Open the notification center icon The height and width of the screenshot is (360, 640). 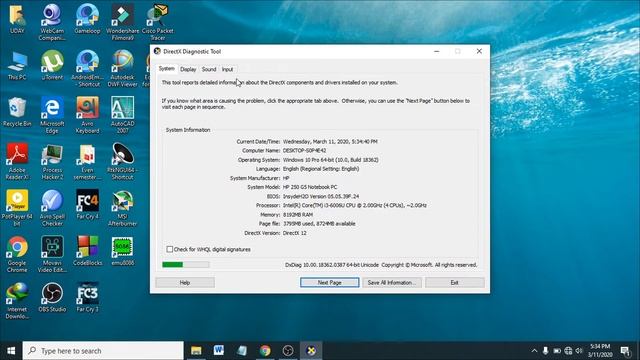coord(625,351)
